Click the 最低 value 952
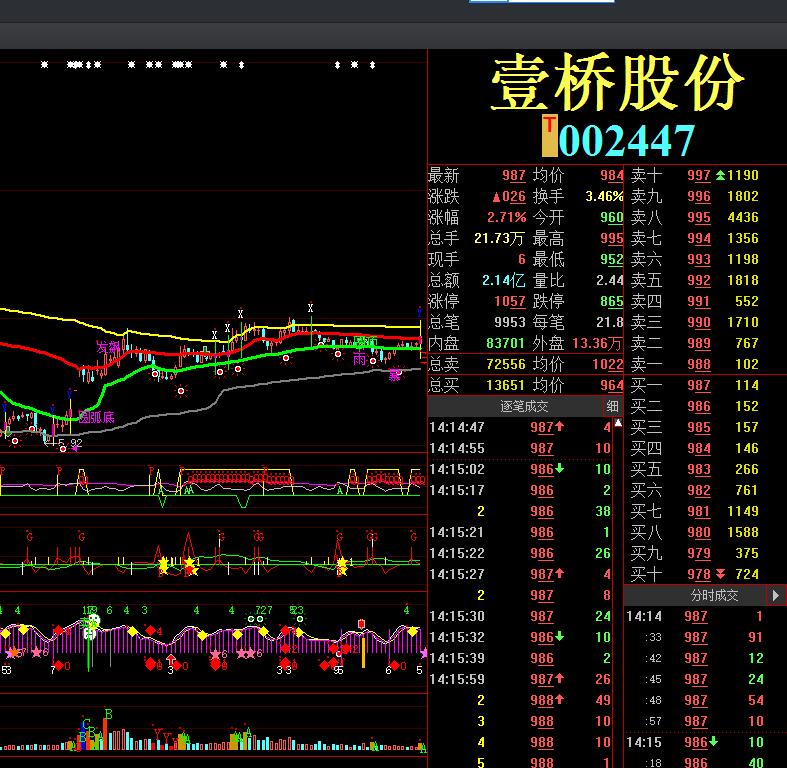787x768 pixels. [x=611, y=260]
